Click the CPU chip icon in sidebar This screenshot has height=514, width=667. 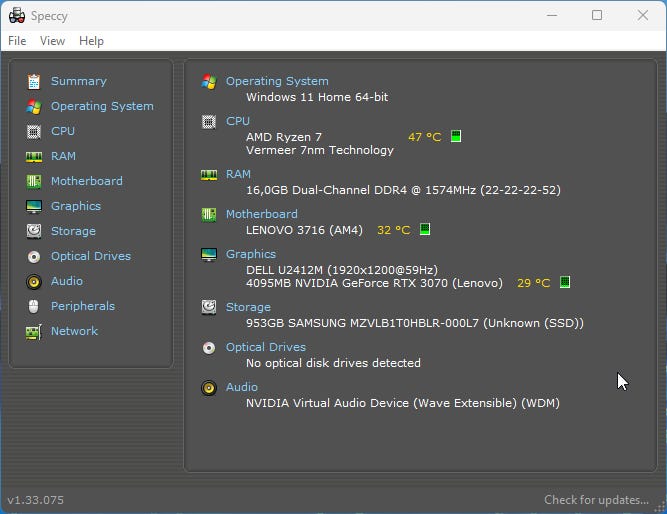pos(34,131)
